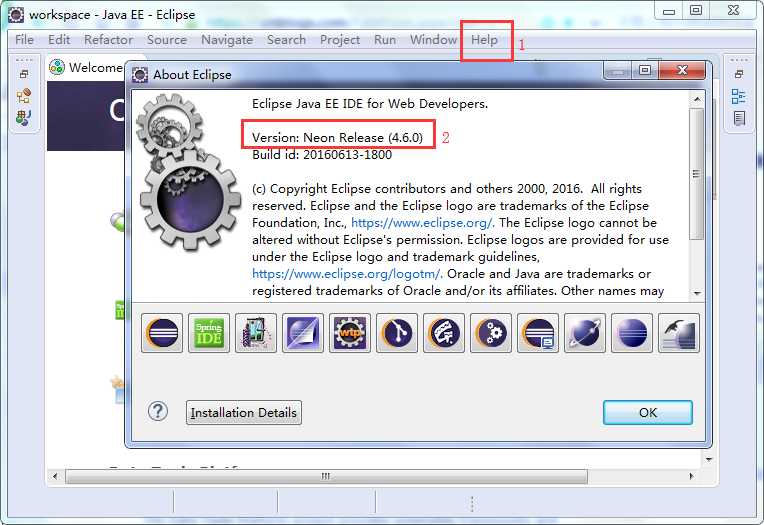Open the File menu
Viewport: 764px width, 525px height.
tap(24, 39)
